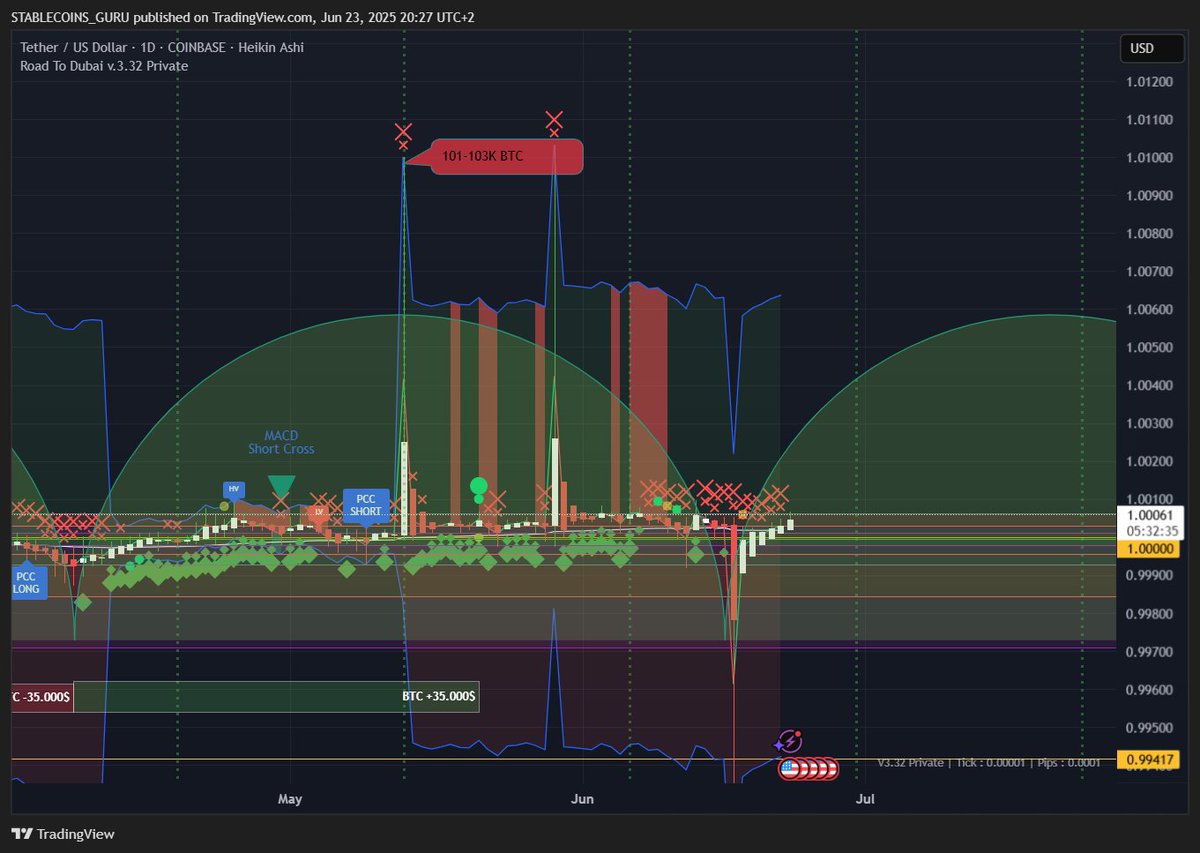Toggle the 05:32:35 countdown on the price scale
Image resolution: width=1200 pixels, height=853 pixels.
click(x=1153, y=531)
